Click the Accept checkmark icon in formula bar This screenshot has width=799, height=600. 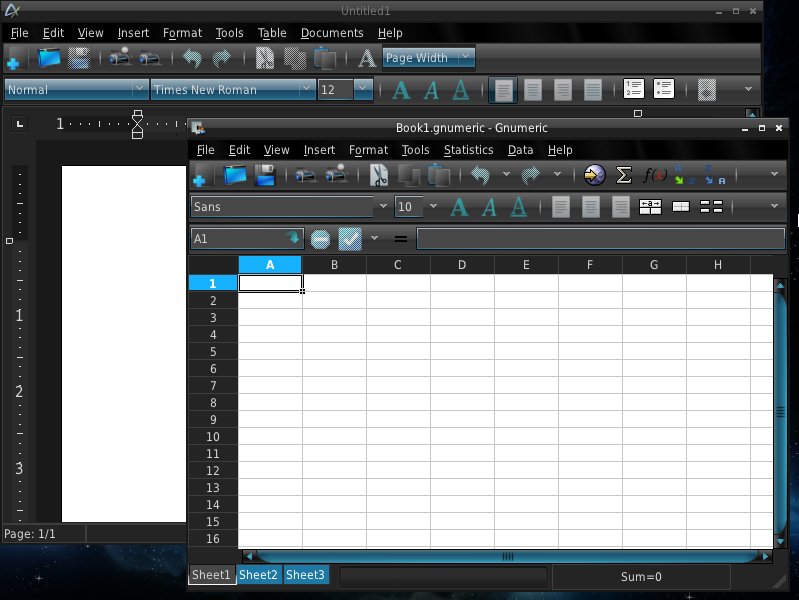tap(350, 239)
